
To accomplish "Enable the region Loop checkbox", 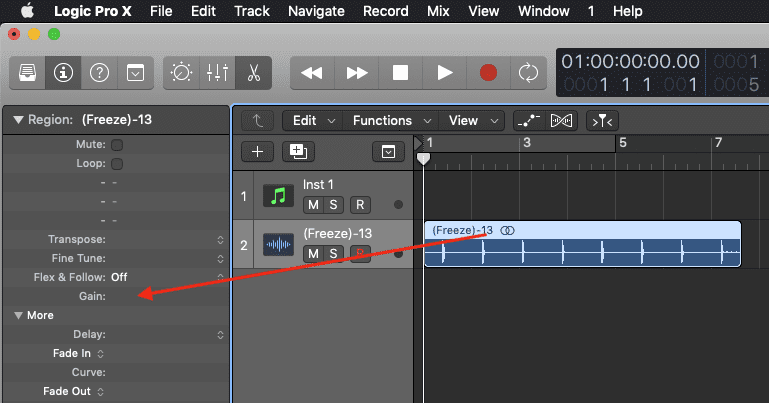I will click(x=117, y=164).
